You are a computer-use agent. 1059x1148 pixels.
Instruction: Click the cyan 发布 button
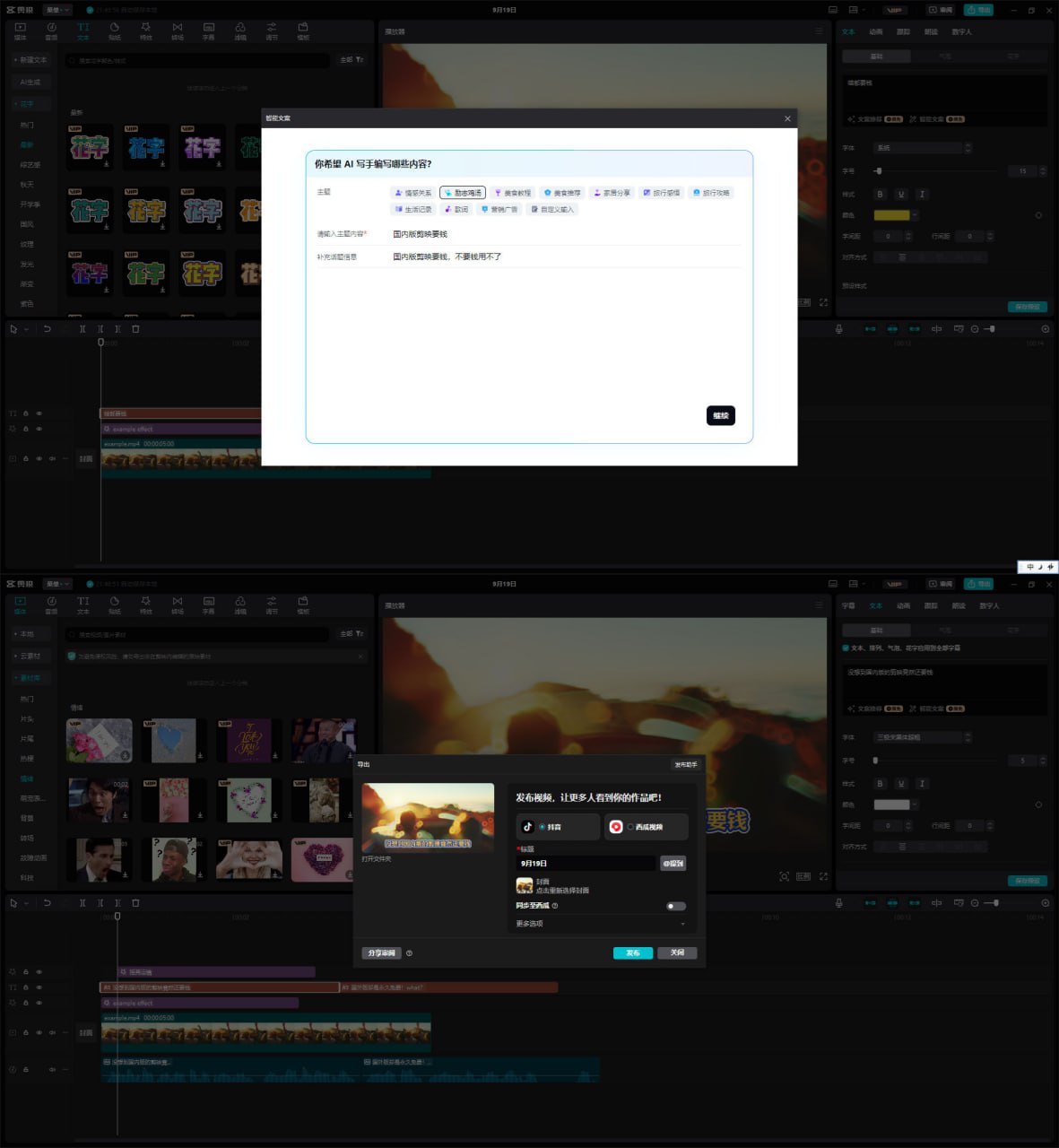632,952
